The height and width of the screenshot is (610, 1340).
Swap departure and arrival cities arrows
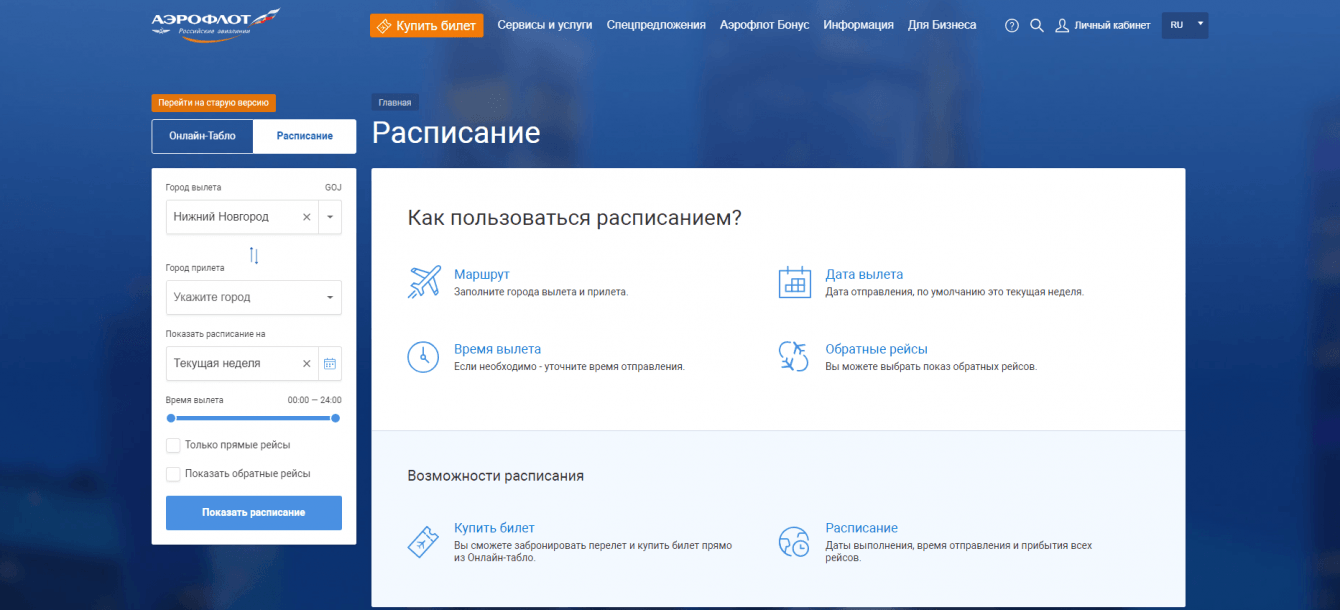[254, 256]
